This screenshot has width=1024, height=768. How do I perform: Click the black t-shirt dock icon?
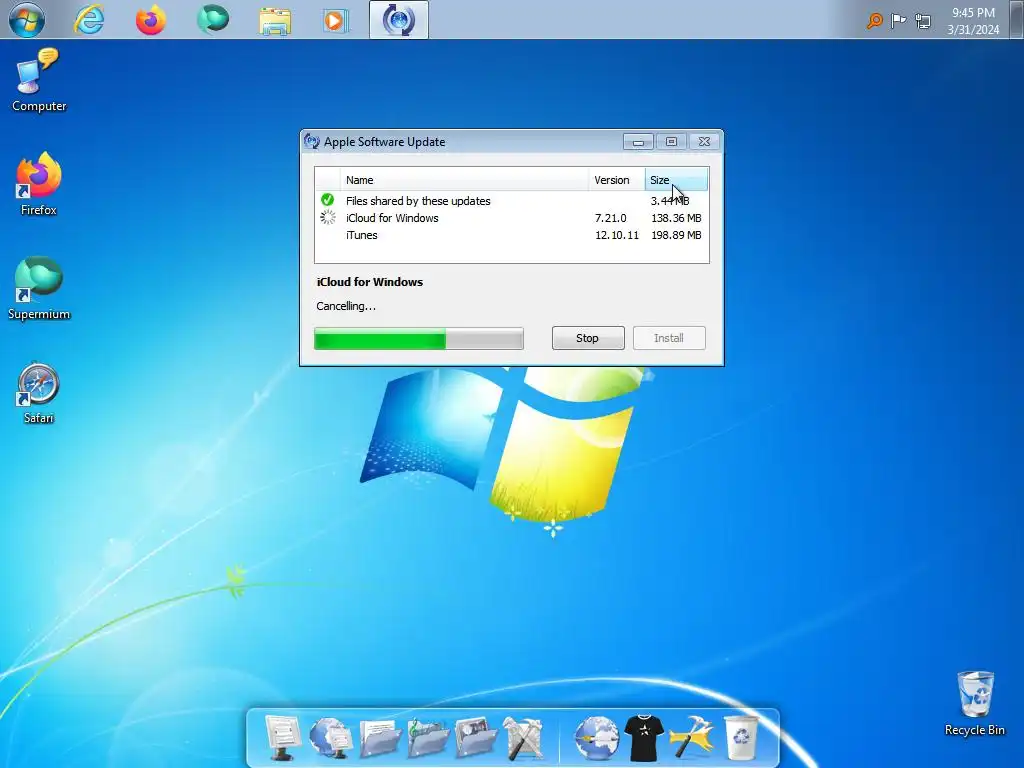click(644, 738)
